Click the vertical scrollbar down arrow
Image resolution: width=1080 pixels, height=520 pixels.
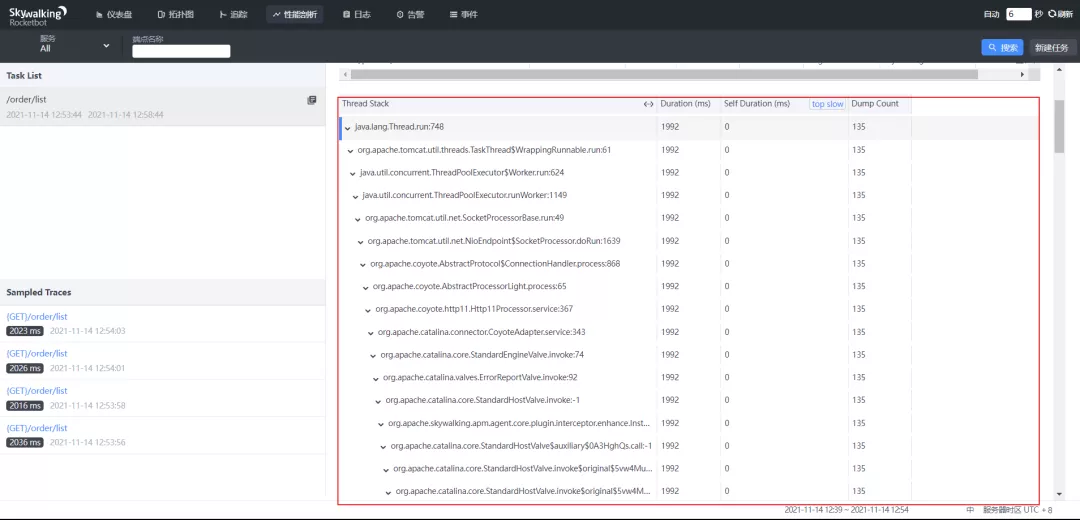point(1059,494)
